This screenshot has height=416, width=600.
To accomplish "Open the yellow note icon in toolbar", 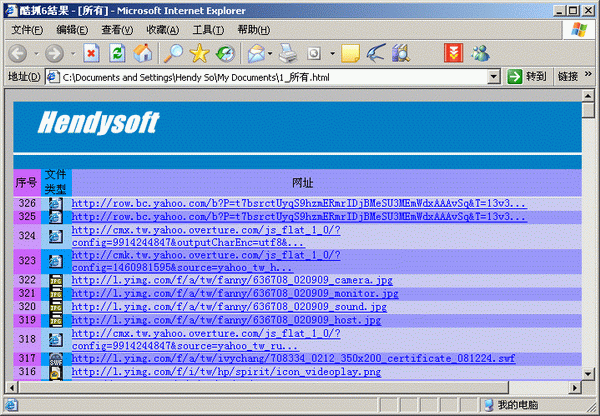I will click(x=351, y=54).
